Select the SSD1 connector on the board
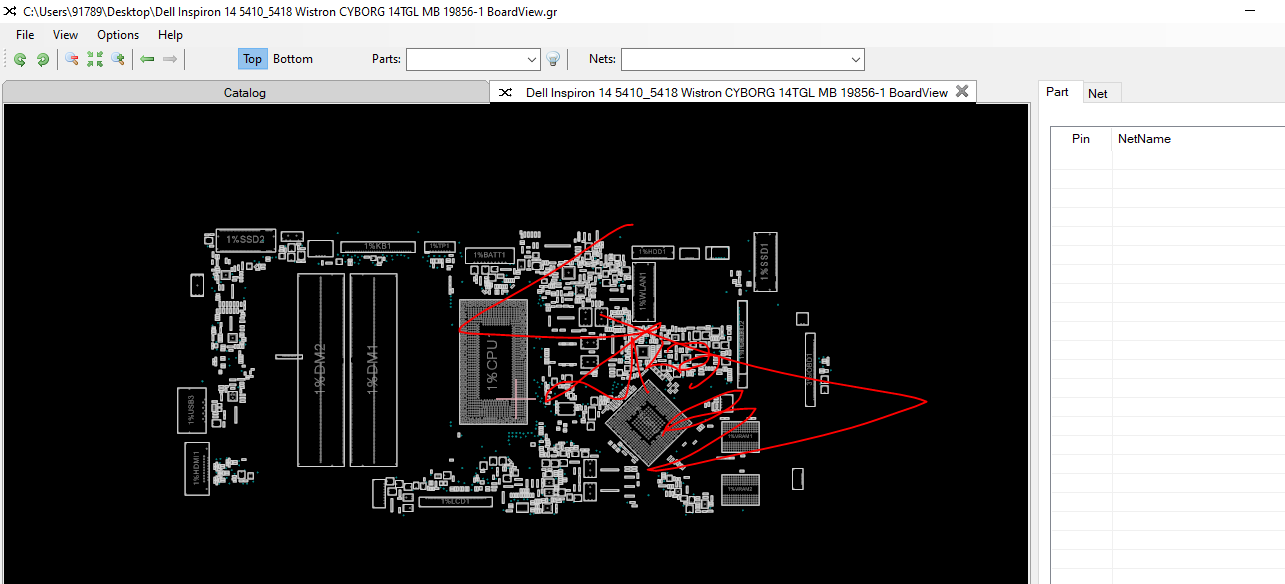This screenshot has height=584, width=1285. pos(764,260)
